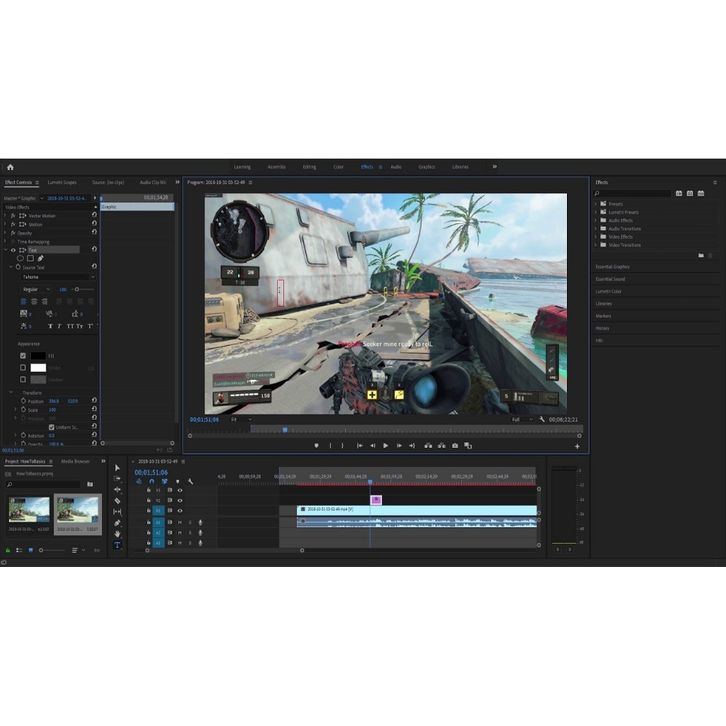The height and width of the screenshot is (726, 726).
Task: Select the Razor tool
Action: click(117, 500)
